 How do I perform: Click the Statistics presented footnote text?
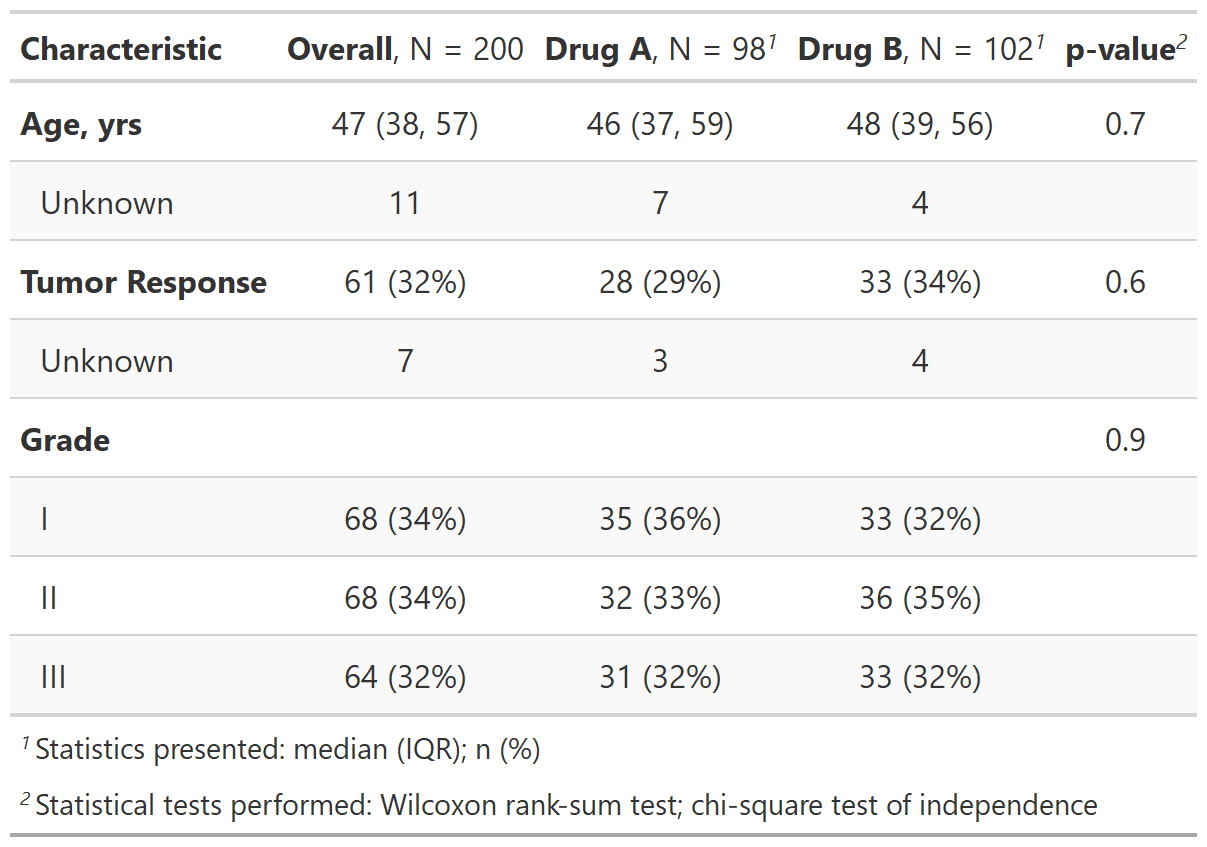tap(287, 750)
